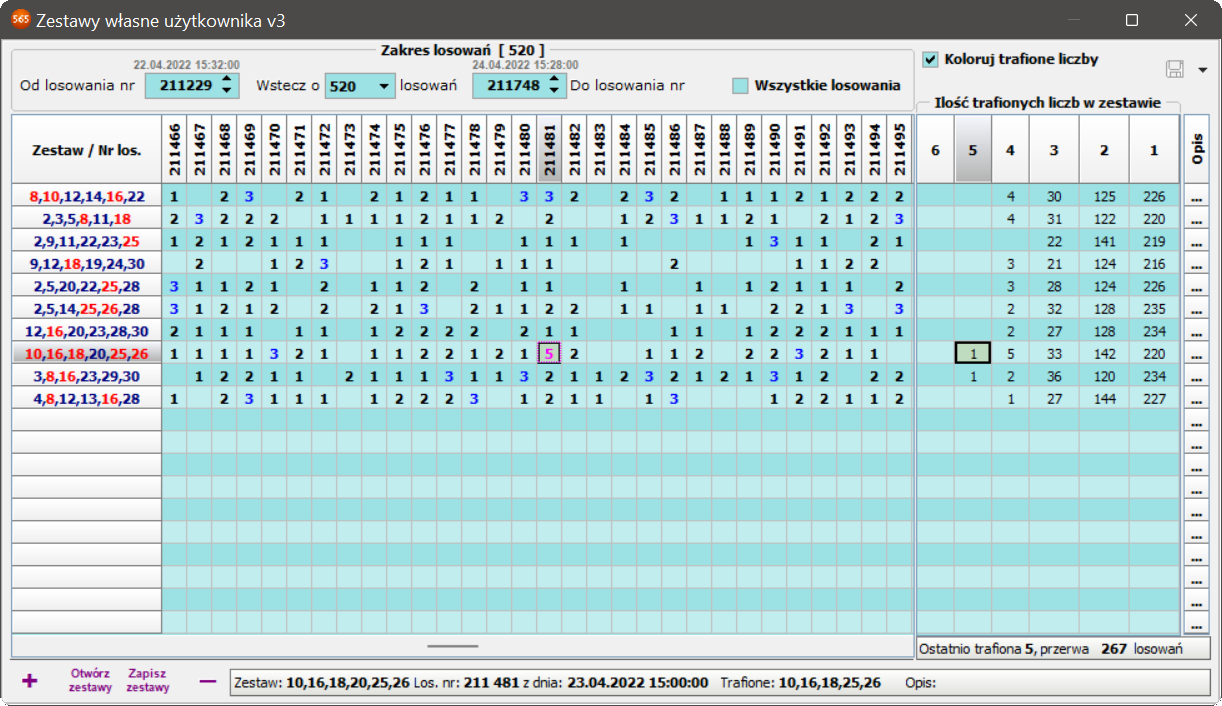The image size is (1222, 706).
Task: Select set row 10,16,18,20,25,26
Action: [x=87, y=353]
